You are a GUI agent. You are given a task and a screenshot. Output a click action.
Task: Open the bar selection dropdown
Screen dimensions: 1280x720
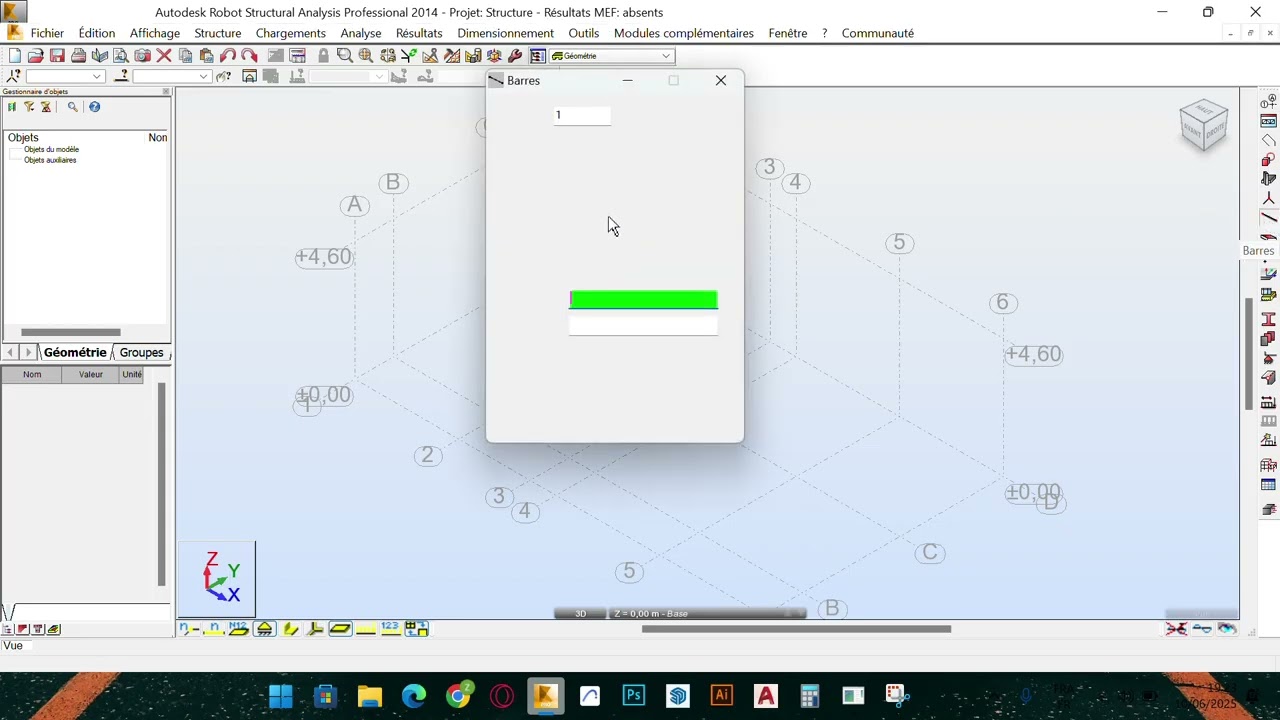click(x=203, y=77)
